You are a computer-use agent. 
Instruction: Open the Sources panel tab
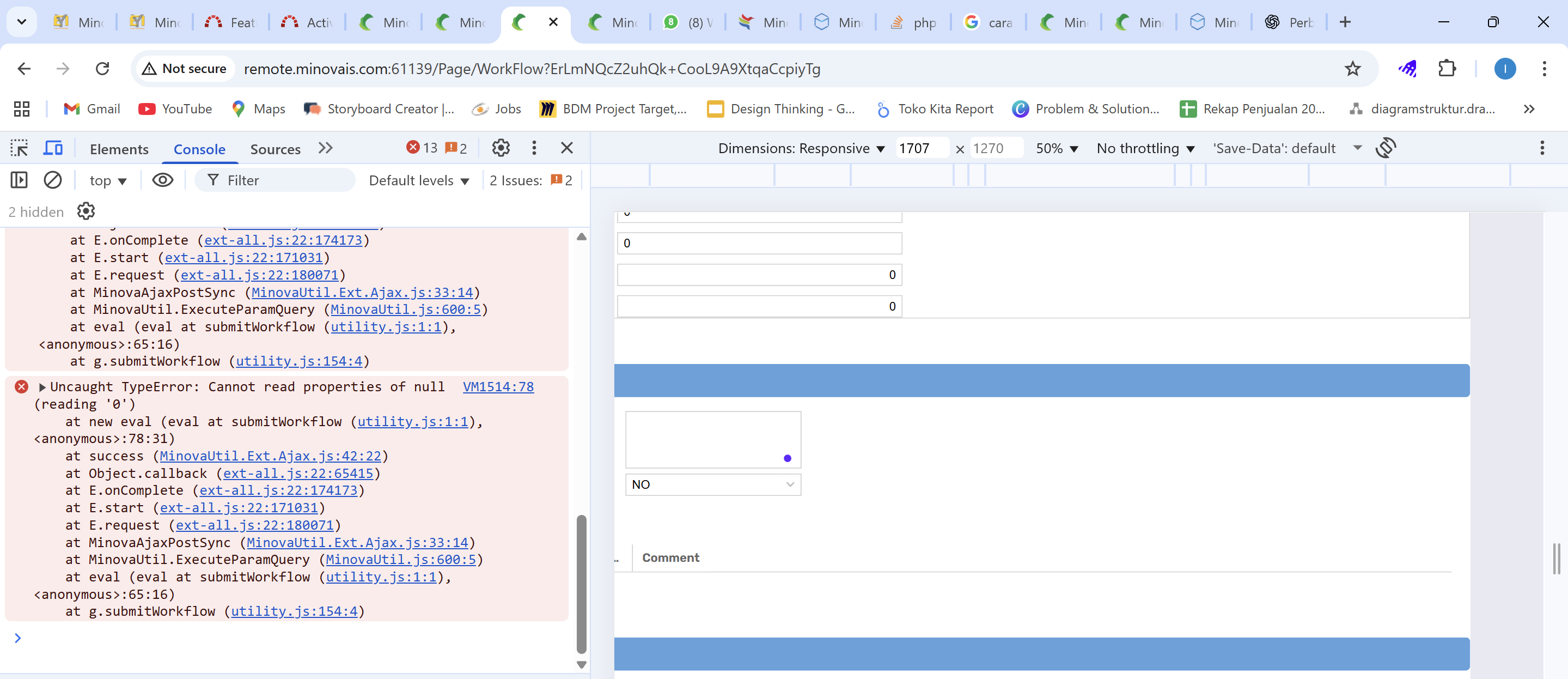tap(275, 149)
